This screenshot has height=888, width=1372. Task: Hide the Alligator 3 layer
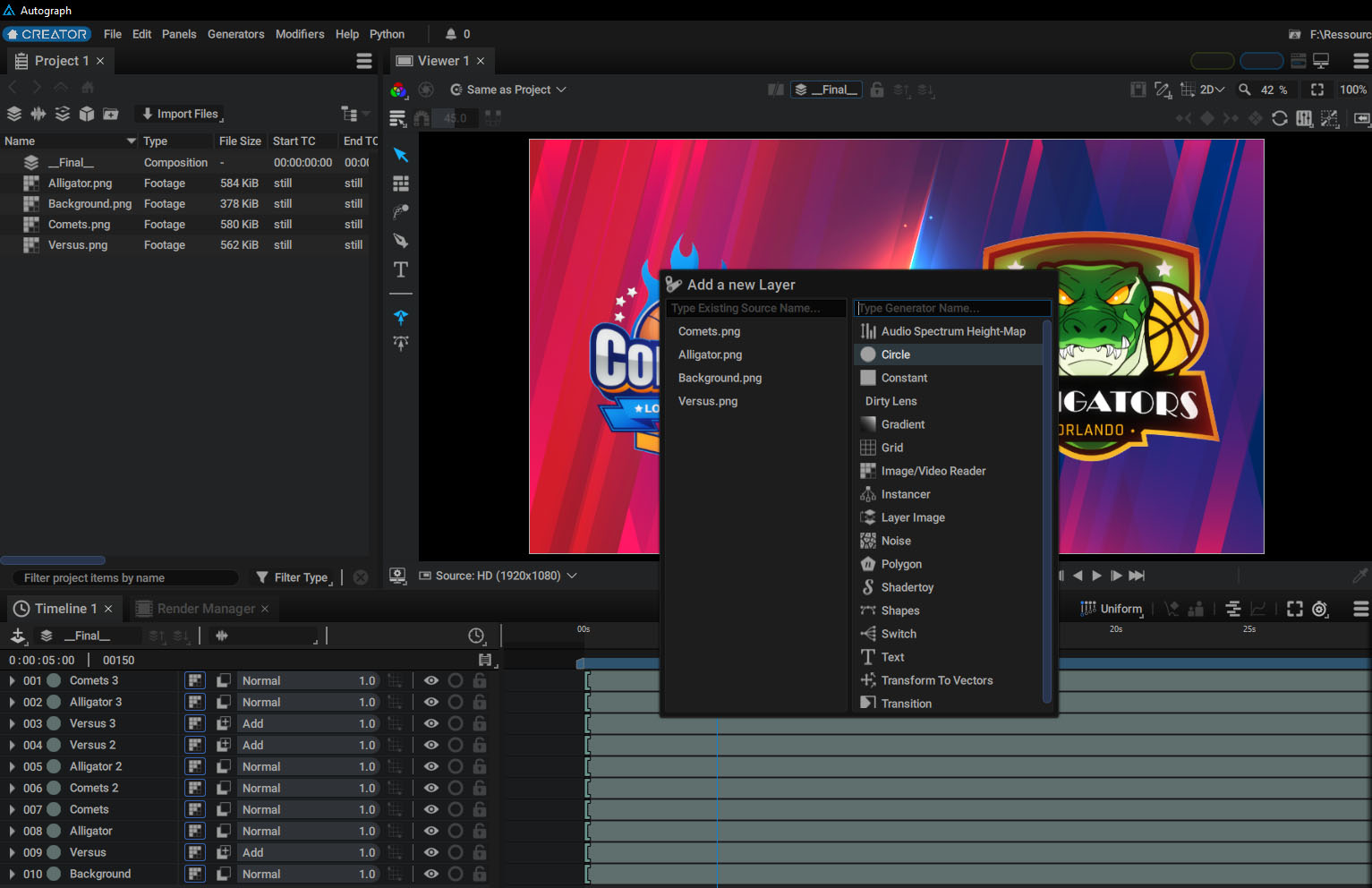[431, 702]
